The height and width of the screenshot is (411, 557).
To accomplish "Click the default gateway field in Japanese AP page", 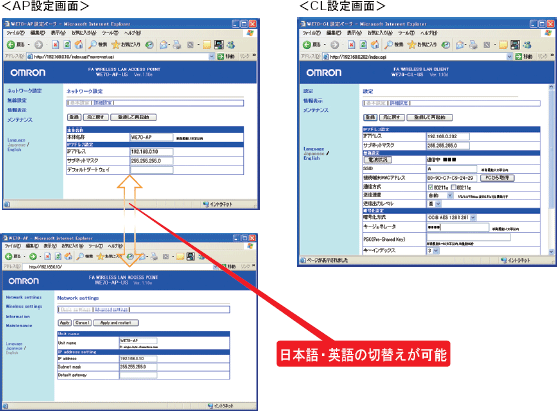I will point(152,170).
